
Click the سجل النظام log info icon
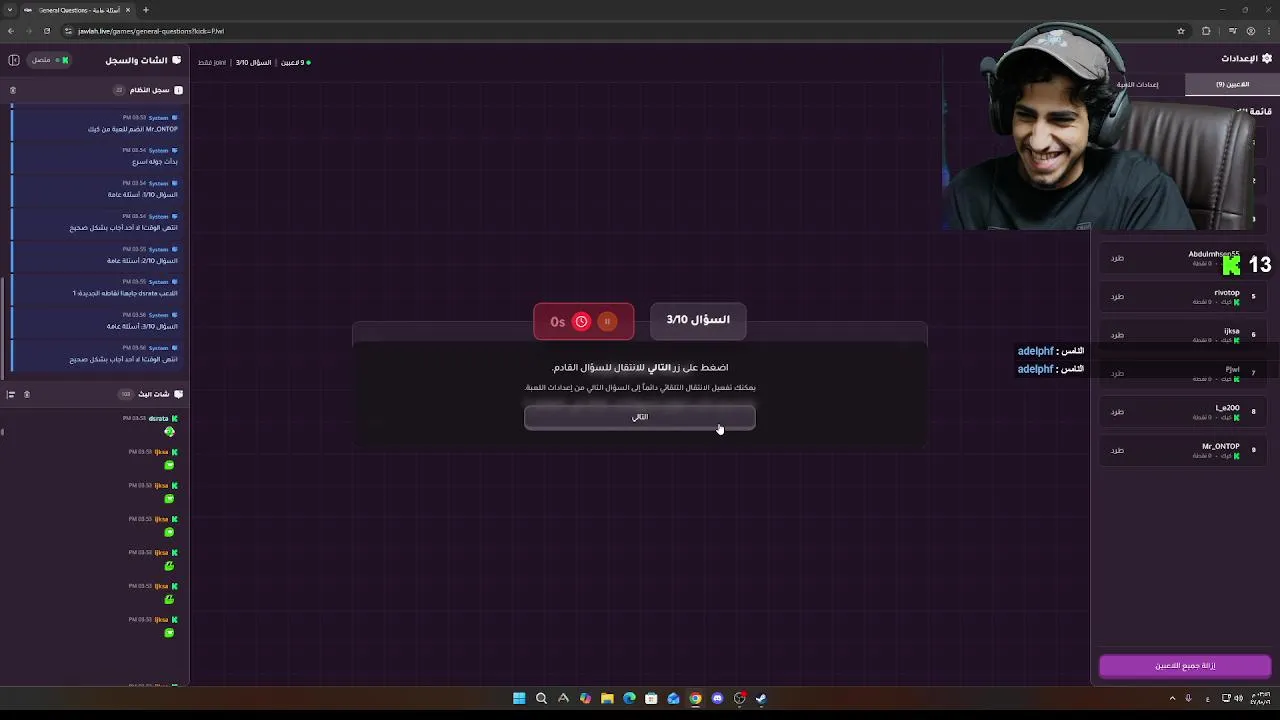178,90
